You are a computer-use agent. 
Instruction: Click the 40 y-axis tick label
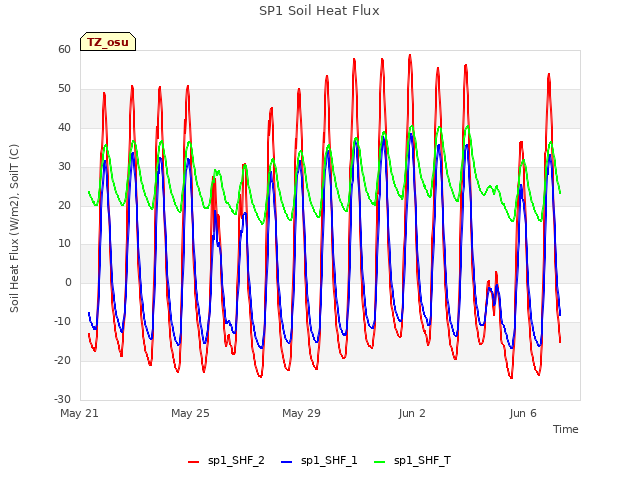[64, 127]
